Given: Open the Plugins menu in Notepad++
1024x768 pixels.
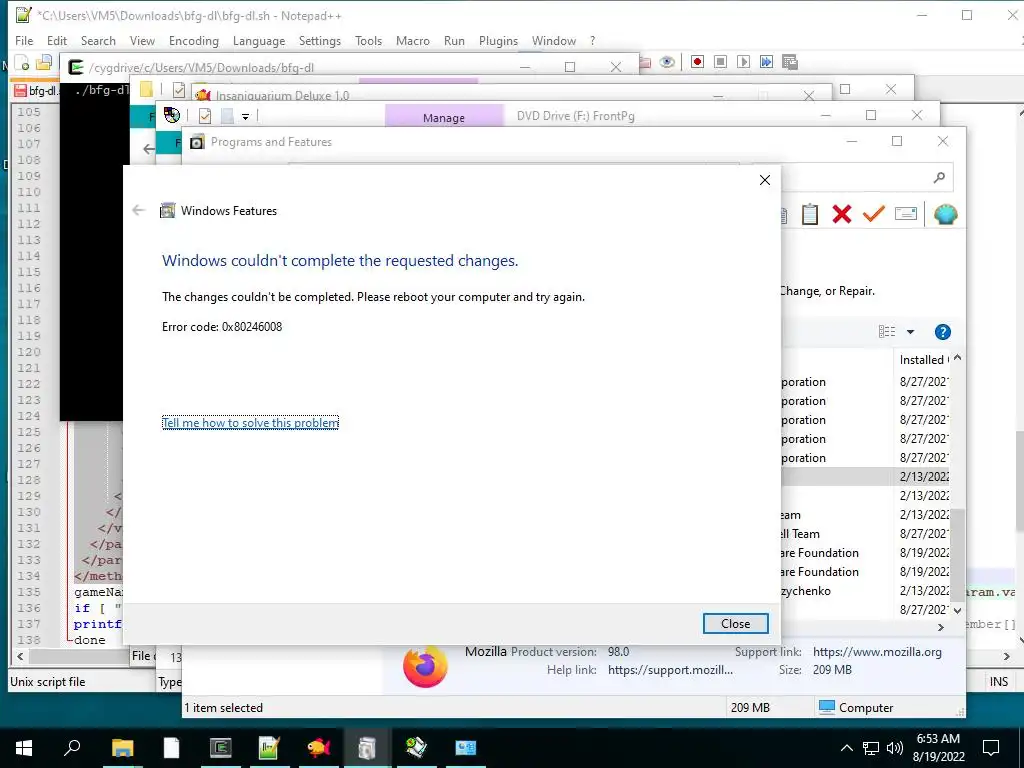Looking at the screenshot, I should point(498,40).
